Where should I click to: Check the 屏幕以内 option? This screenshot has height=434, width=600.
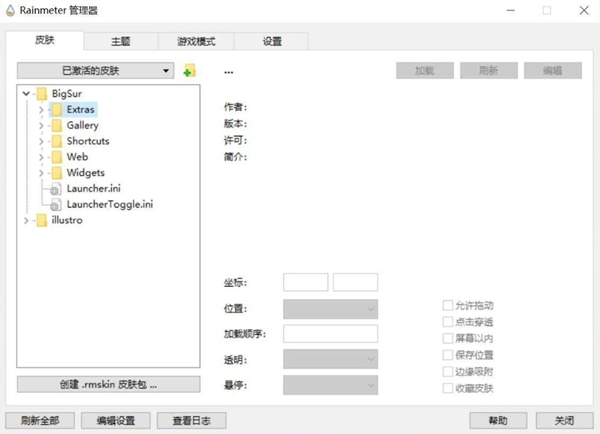tap(448, 338)
